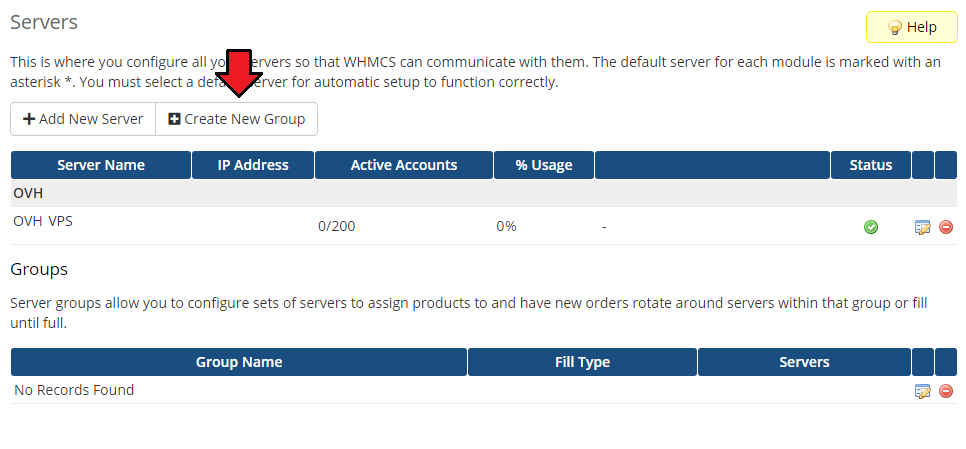
Task: Click Servers column header in Groups table
Action: 804,362
